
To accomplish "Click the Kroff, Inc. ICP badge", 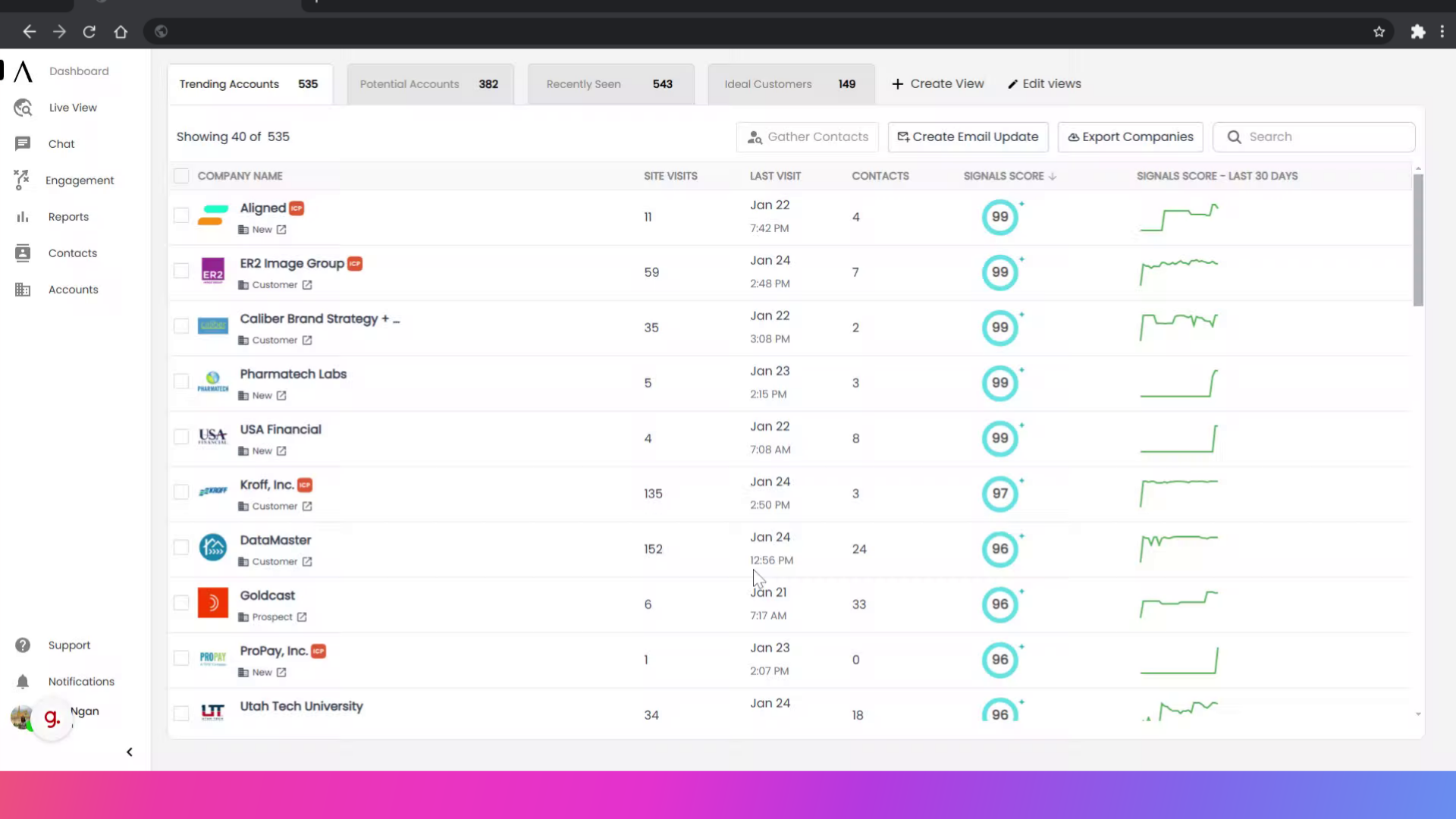I will (305, 485).
